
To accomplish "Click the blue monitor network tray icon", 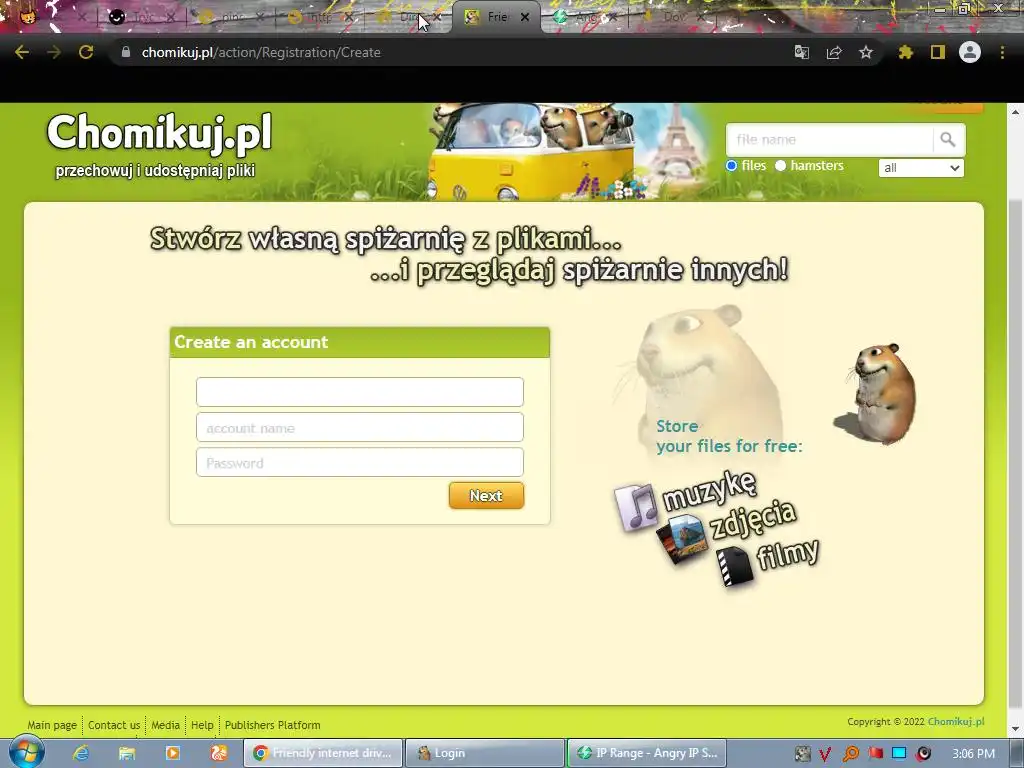I will point(899,754).
